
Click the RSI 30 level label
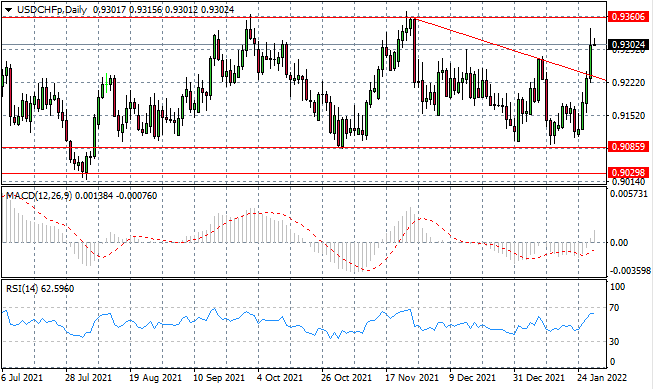coord(614,341)
